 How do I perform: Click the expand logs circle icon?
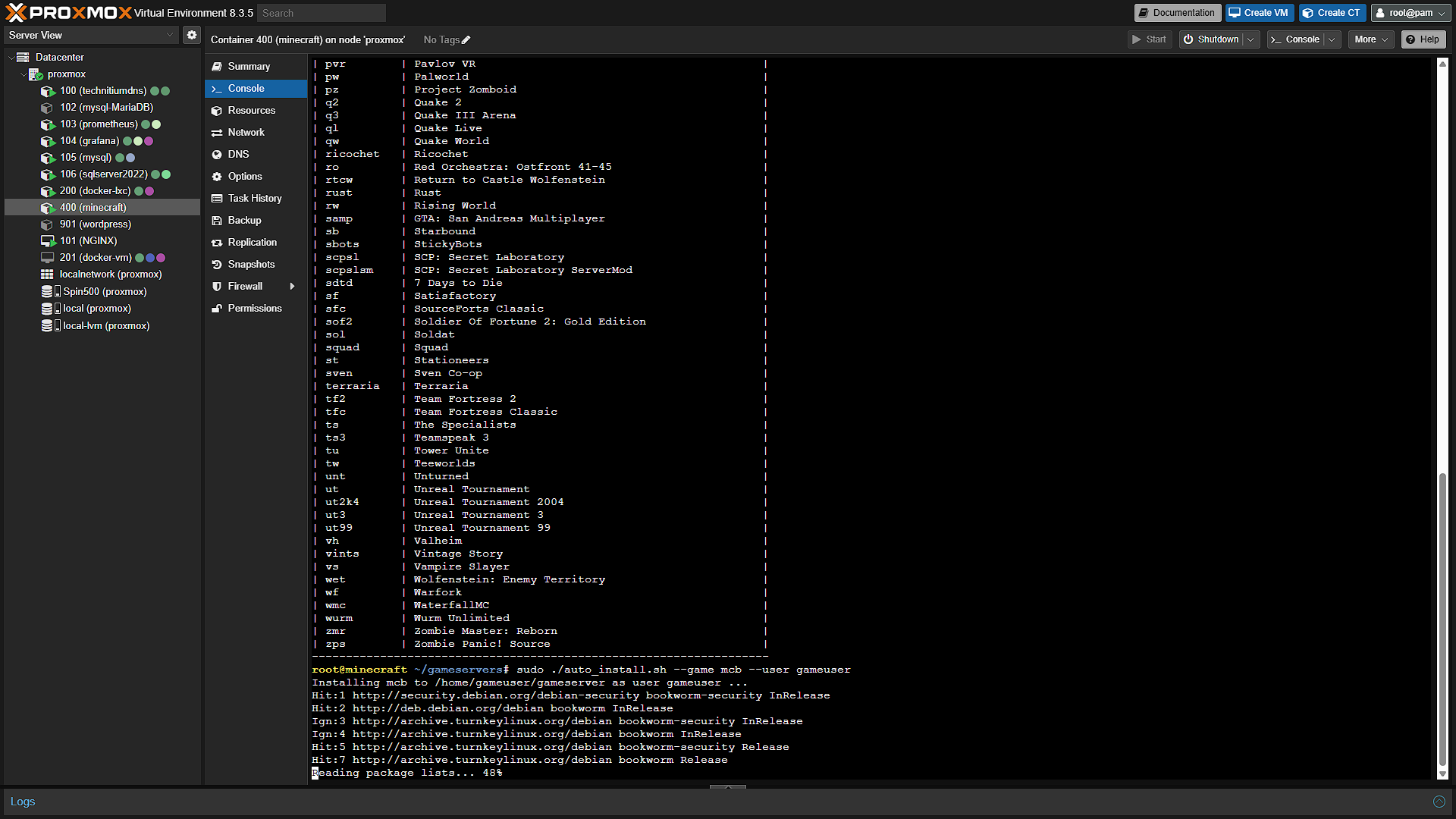(x=1439, y=802)
